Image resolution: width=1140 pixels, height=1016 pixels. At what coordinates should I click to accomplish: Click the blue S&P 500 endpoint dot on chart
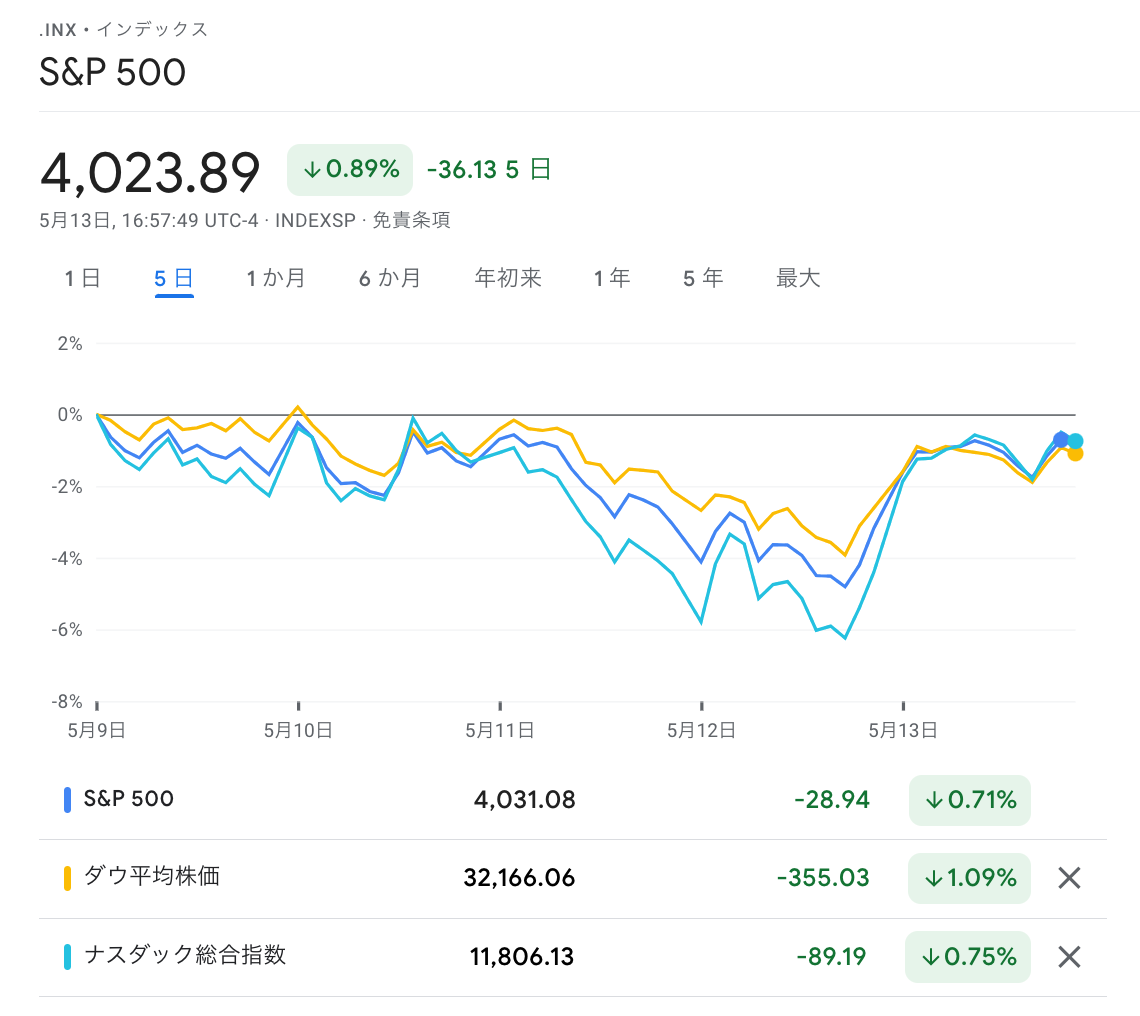coord(1061,440)
